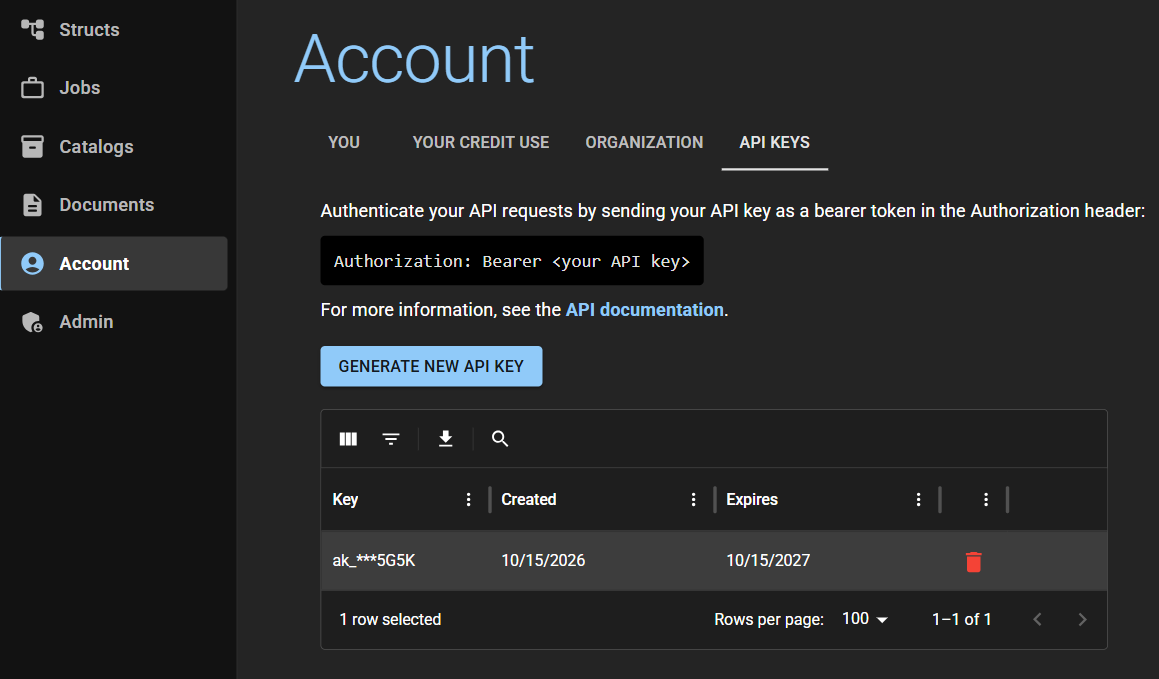Click the ak_***5G5K key cell

(x=374, y=561)
